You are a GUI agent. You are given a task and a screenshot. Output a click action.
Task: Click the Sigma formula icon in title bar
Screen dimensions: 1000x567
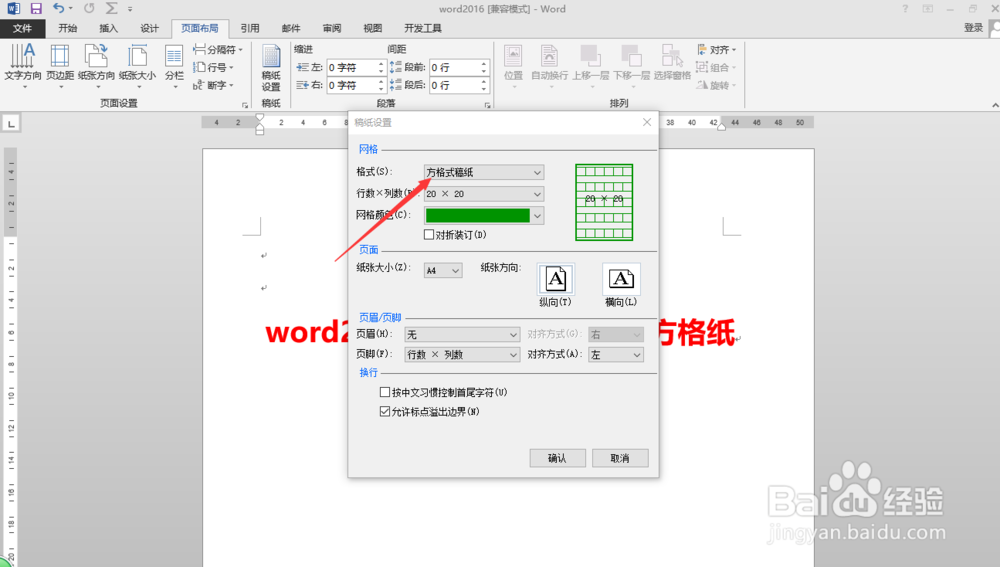tap(112, 8)
